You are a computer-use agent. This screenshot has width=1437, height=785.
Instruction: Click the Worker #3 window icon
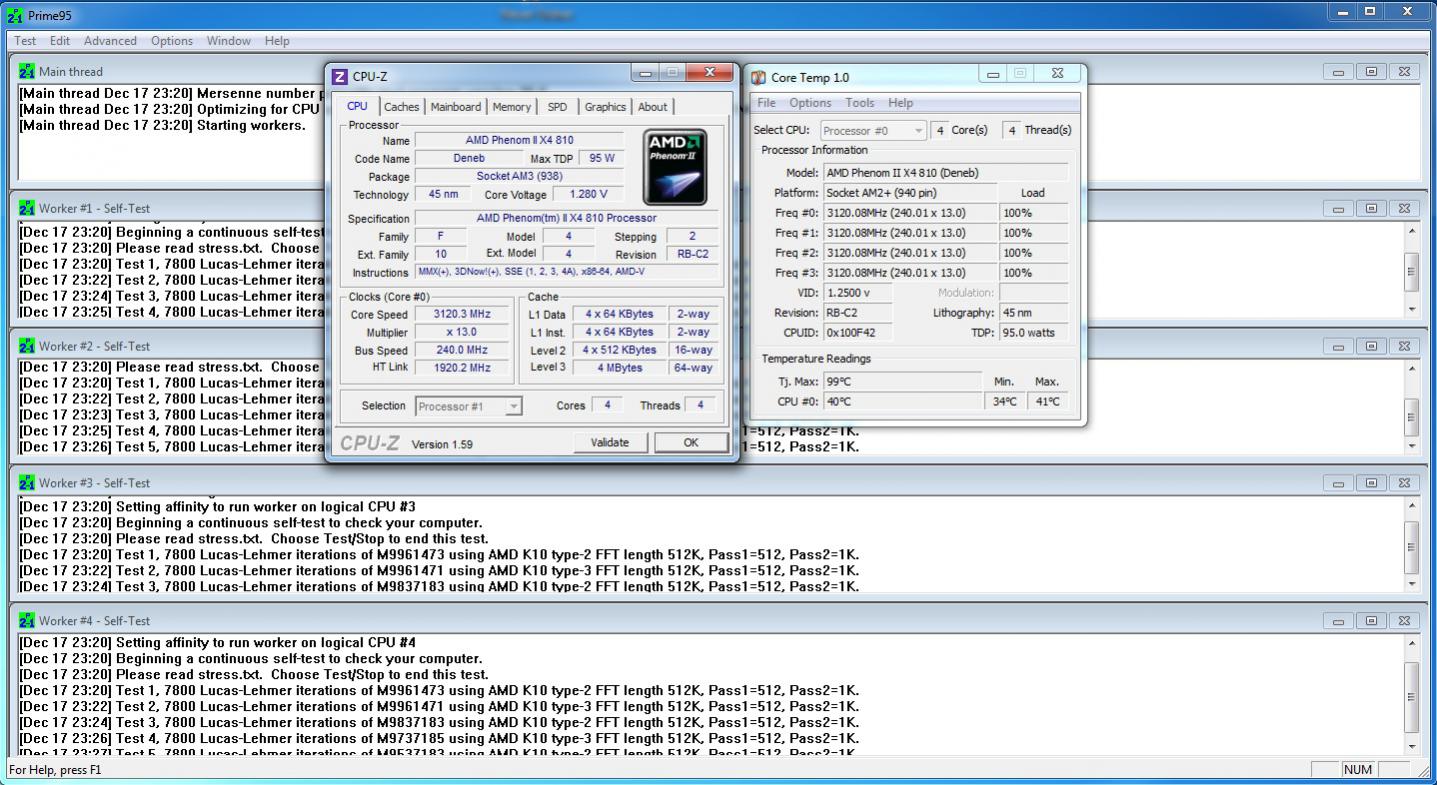click(x=27, y=483)
